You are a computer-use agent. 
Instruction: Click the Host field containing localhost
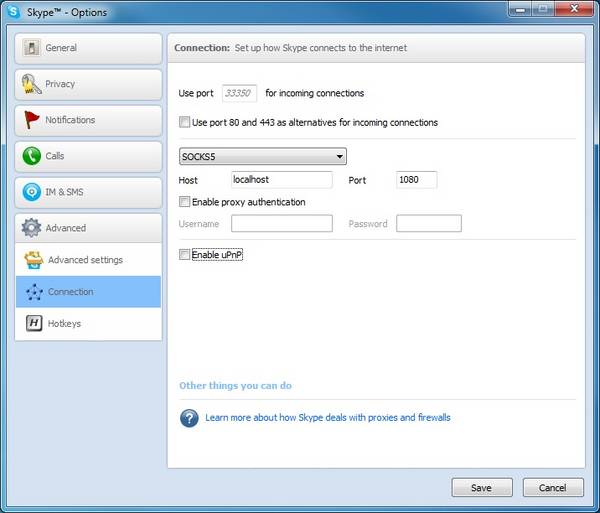(282, 180)
